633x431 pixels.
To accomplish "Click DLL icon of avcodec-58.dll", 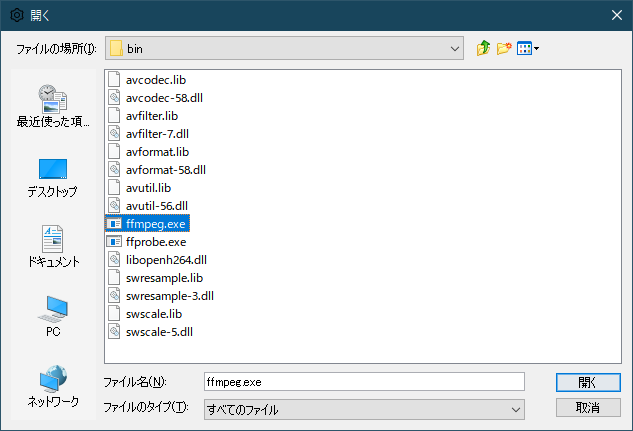I will (114, 98).
